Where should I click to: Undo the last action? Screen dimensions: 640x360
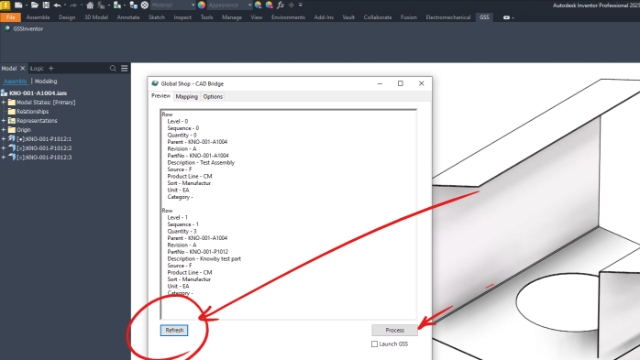click(x=57, y=5)
